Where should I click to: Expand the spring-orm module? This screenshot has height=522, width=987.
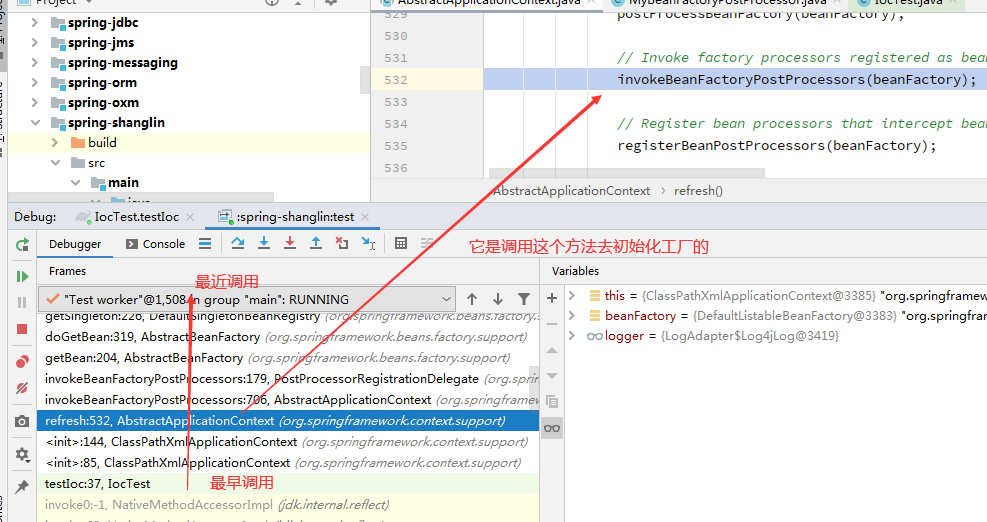35,82
